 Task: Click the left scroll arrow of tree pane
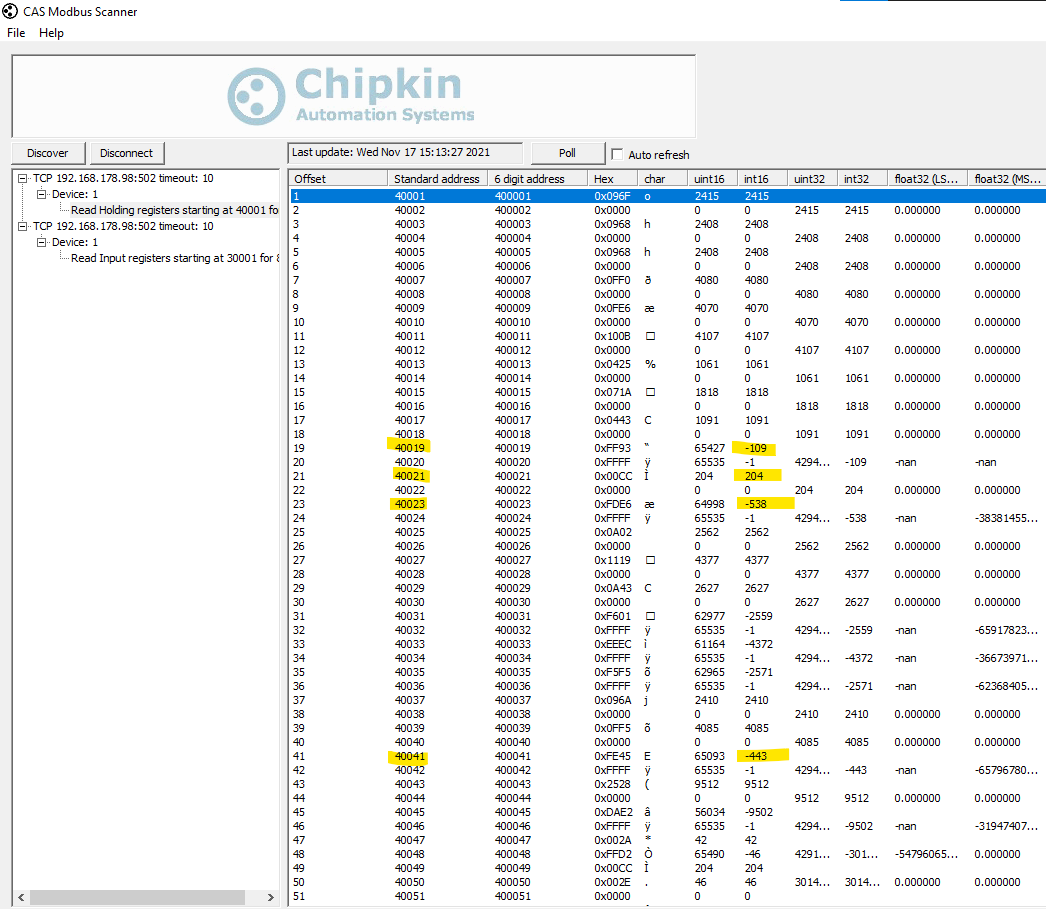(21, 897)
